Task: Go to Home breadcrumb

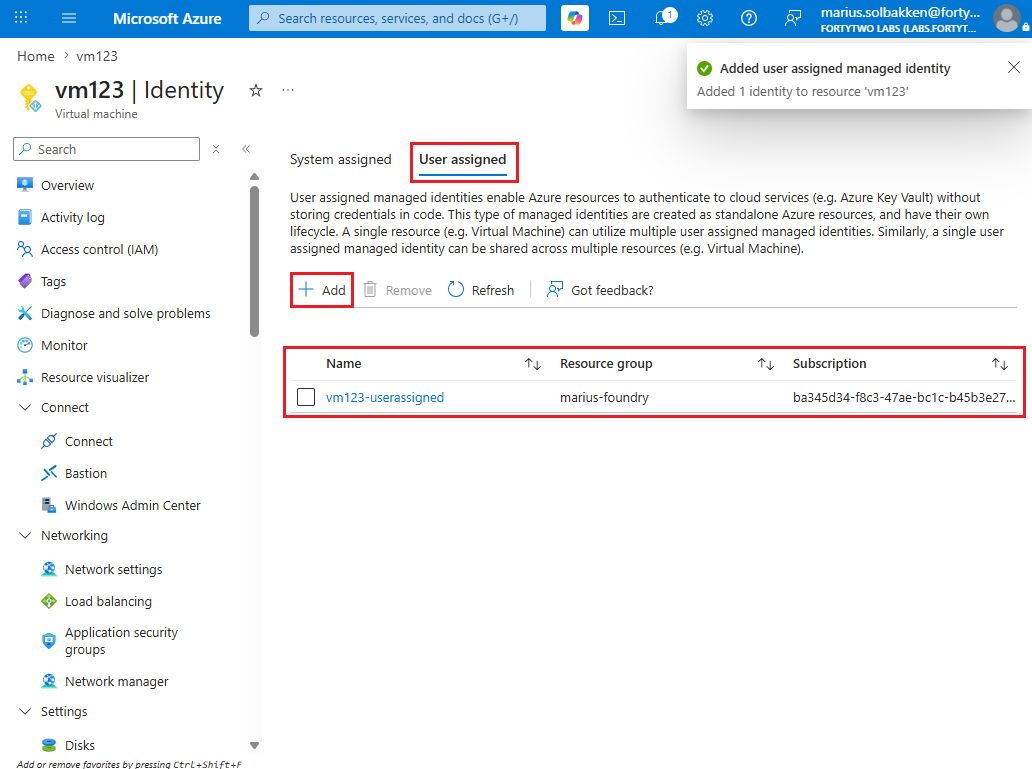Action: click(x=36, y=56)
